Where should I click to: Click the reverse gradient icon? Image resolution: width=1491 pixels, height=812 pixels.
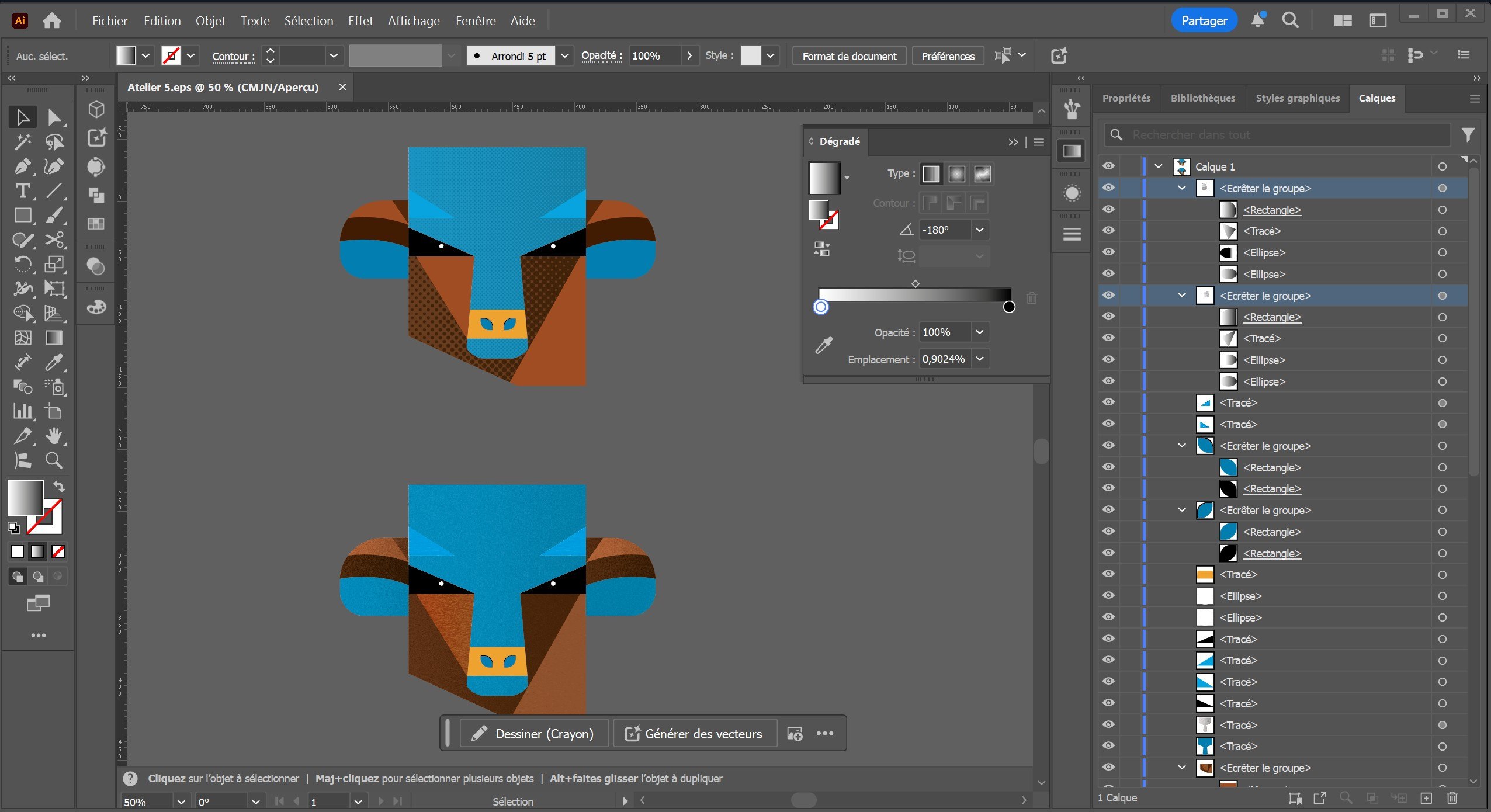(x=821, y=249)
